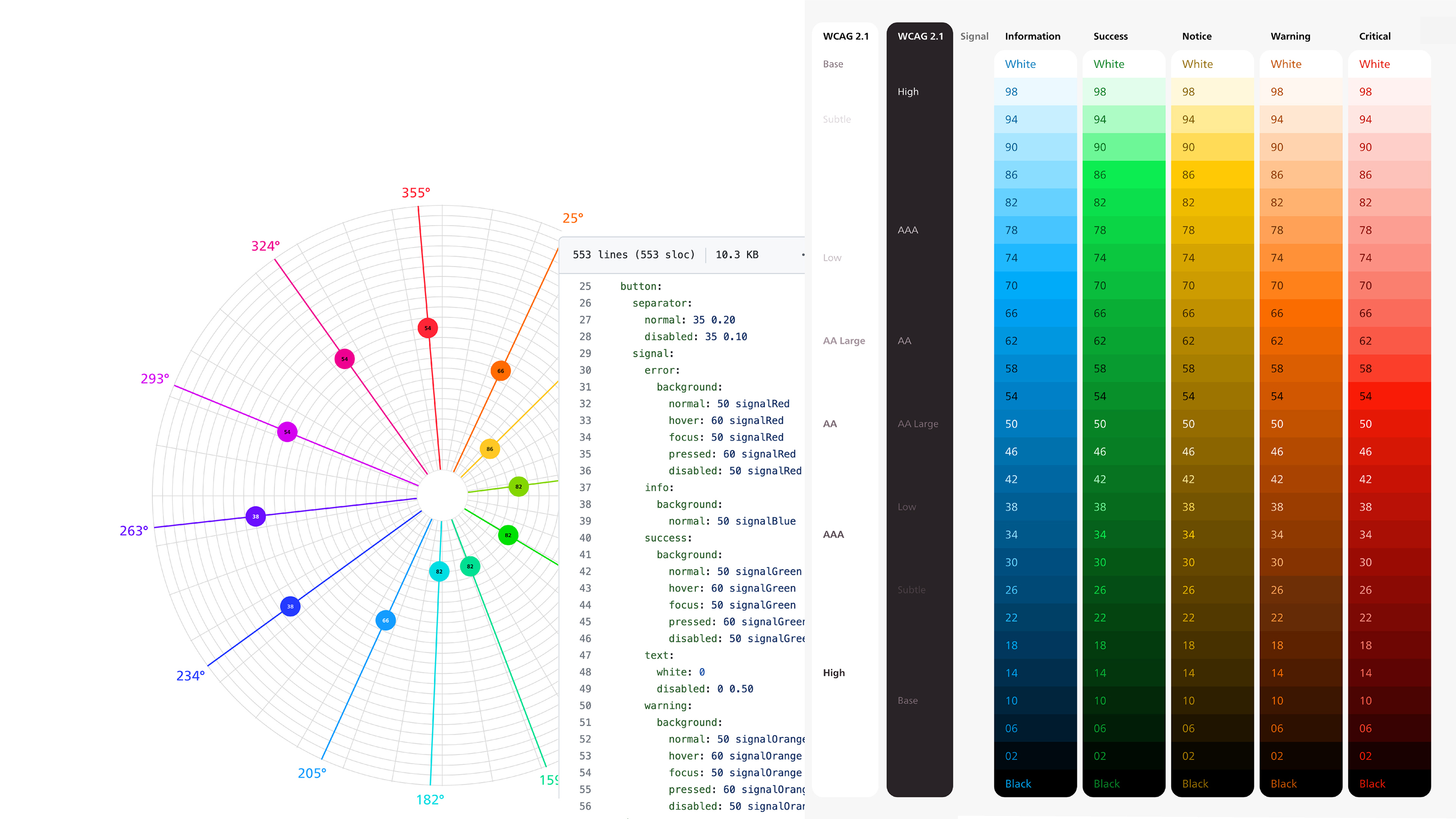Click the dark WCAG 2.1 column title

920,36
